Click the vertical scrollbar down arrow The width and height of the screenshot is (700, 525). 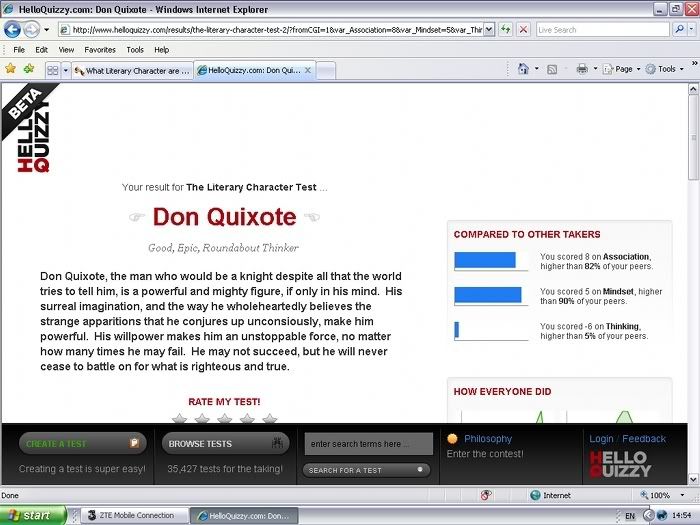click(x=693, y=479)
